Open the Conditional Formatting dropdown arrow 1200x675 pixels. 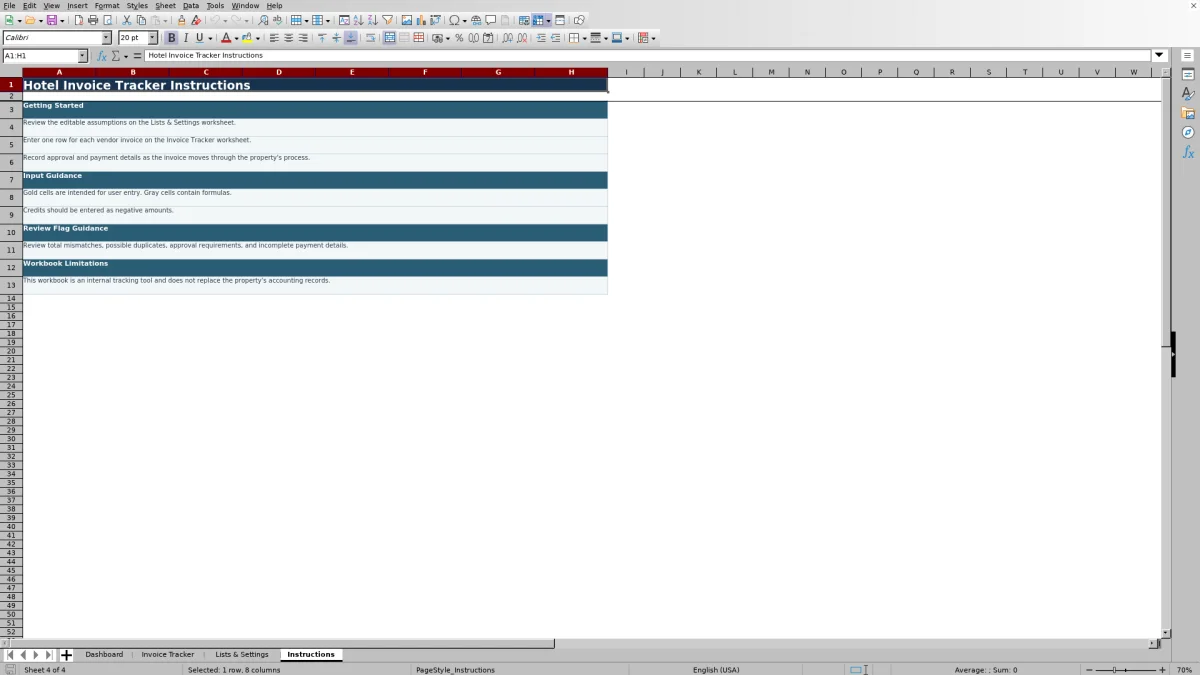(653, 38)
